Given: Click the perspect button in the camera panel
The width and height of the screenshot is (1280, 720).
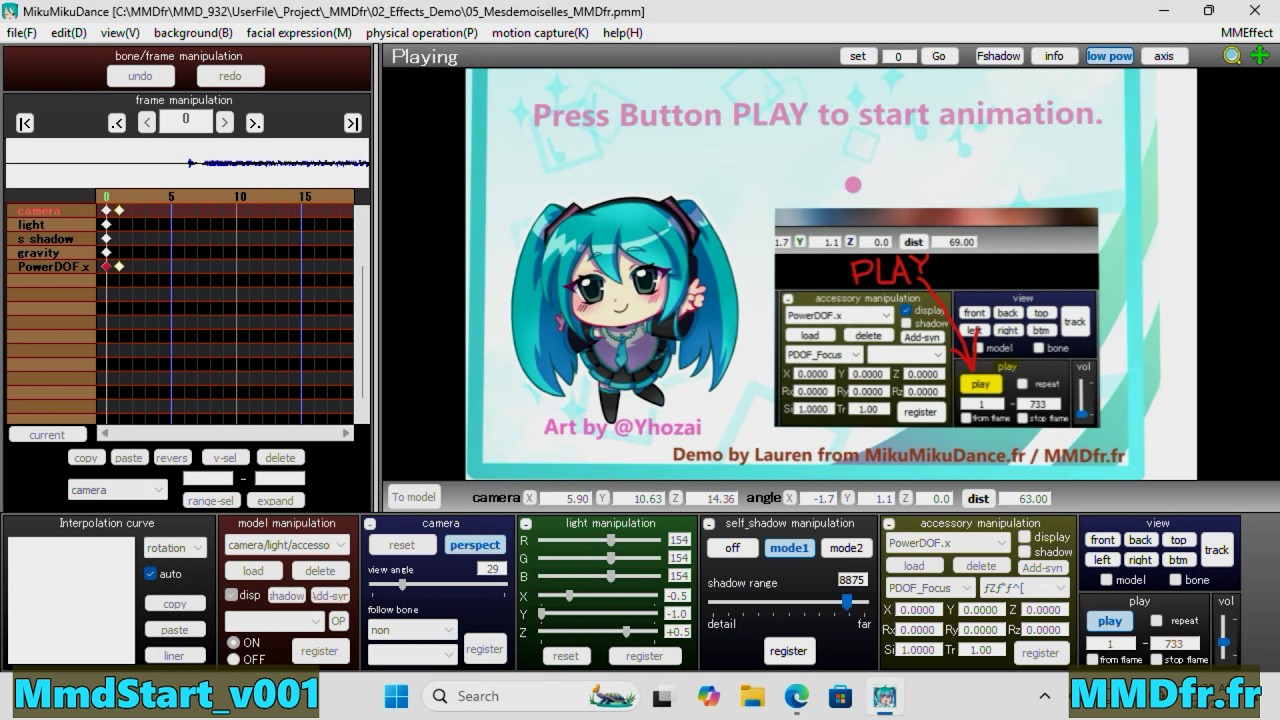Looking at the screenshot, I should (475, 545).
